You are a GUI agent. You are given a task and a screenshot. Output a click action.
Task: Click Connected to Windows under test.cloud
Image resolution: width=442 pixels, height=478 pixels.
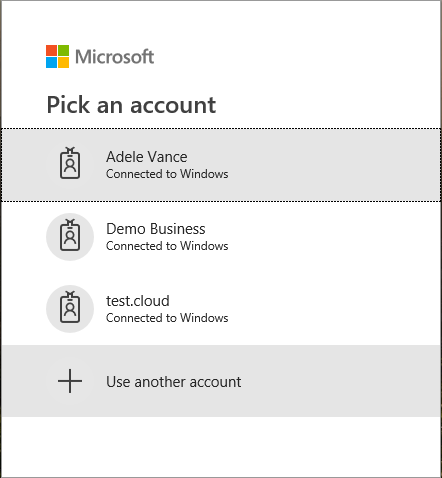click(167, 318)
